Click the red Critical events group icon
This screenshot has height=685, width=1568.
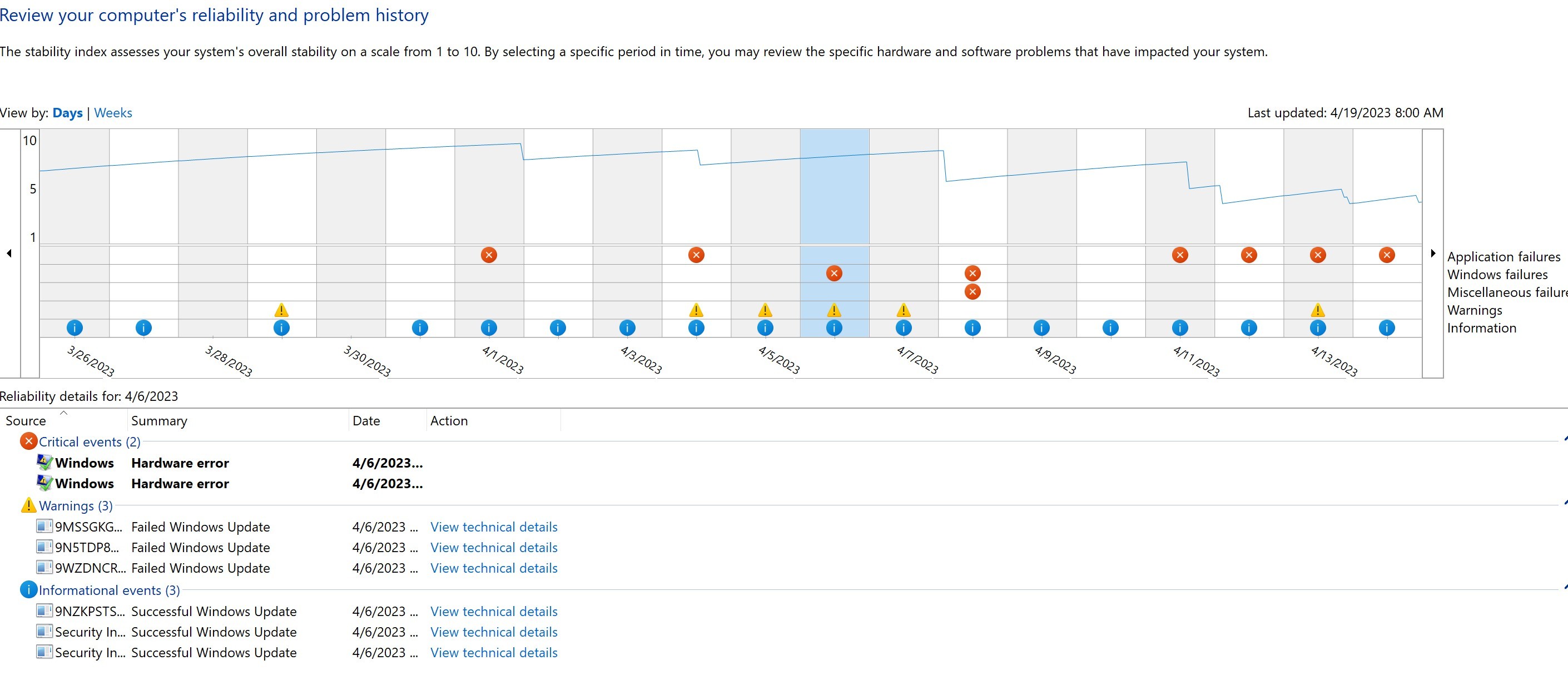click(28, 441)
